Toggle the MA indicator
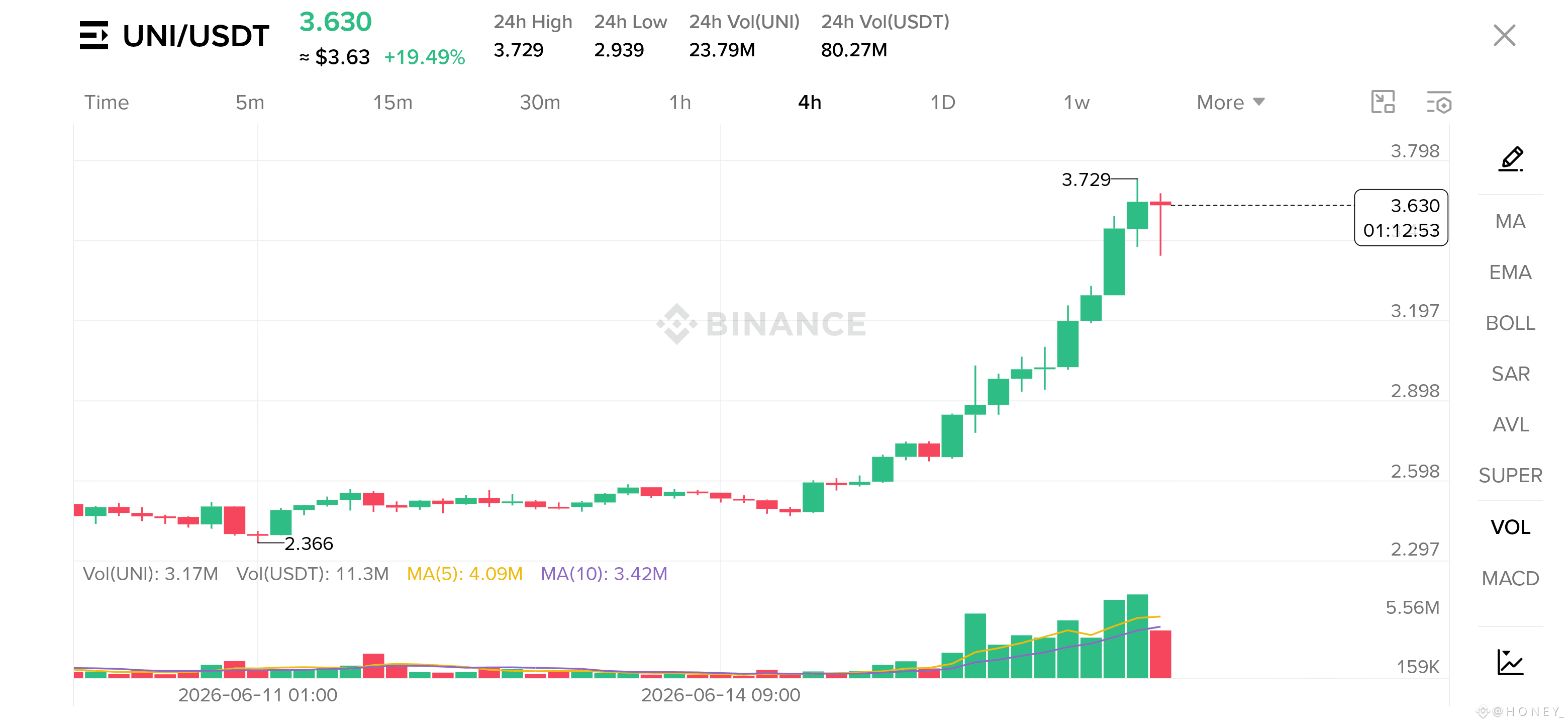Image resolution: width=1568 pixels, height=724 pixels. click(x=1510, y=221)
